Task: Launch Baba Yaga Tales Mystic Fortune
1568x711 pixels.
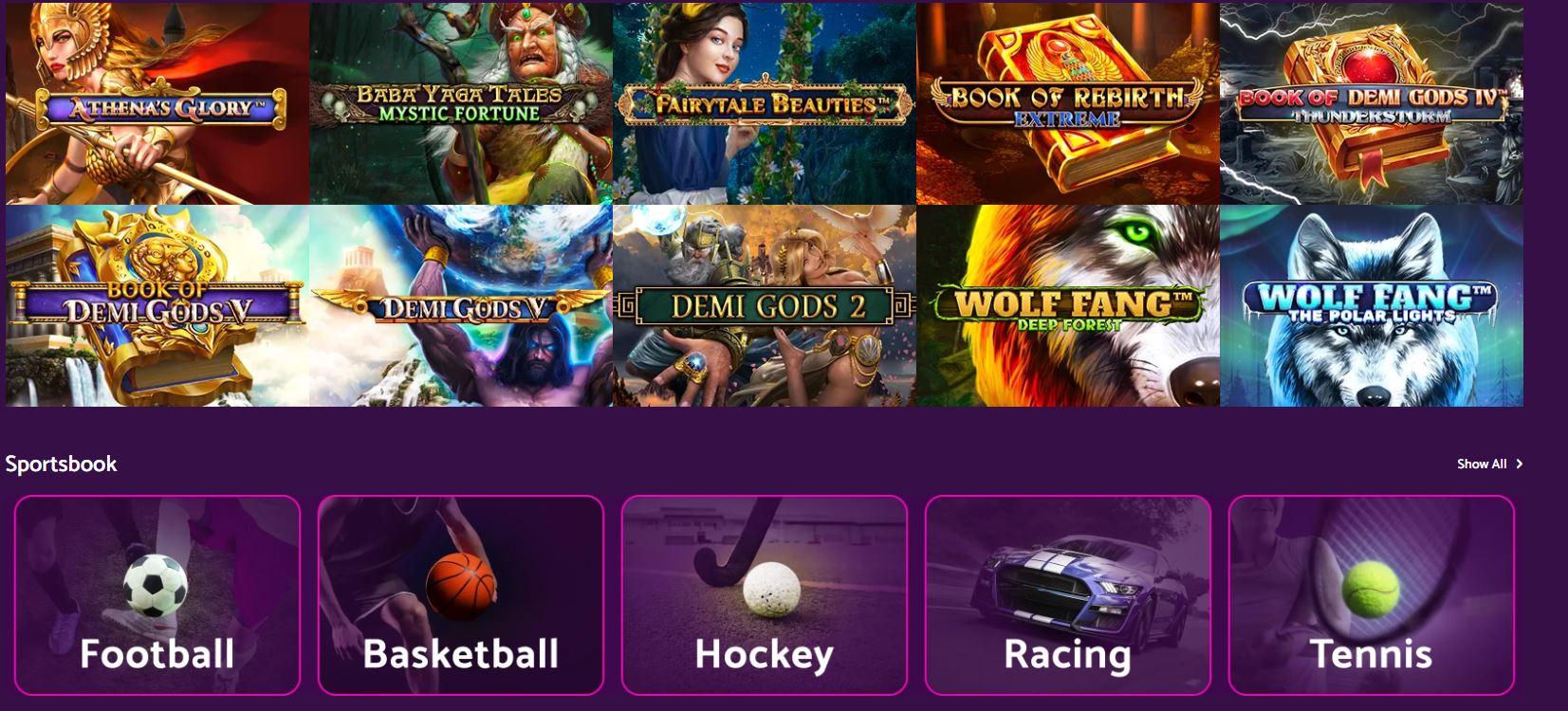Action: pos(461,102)
